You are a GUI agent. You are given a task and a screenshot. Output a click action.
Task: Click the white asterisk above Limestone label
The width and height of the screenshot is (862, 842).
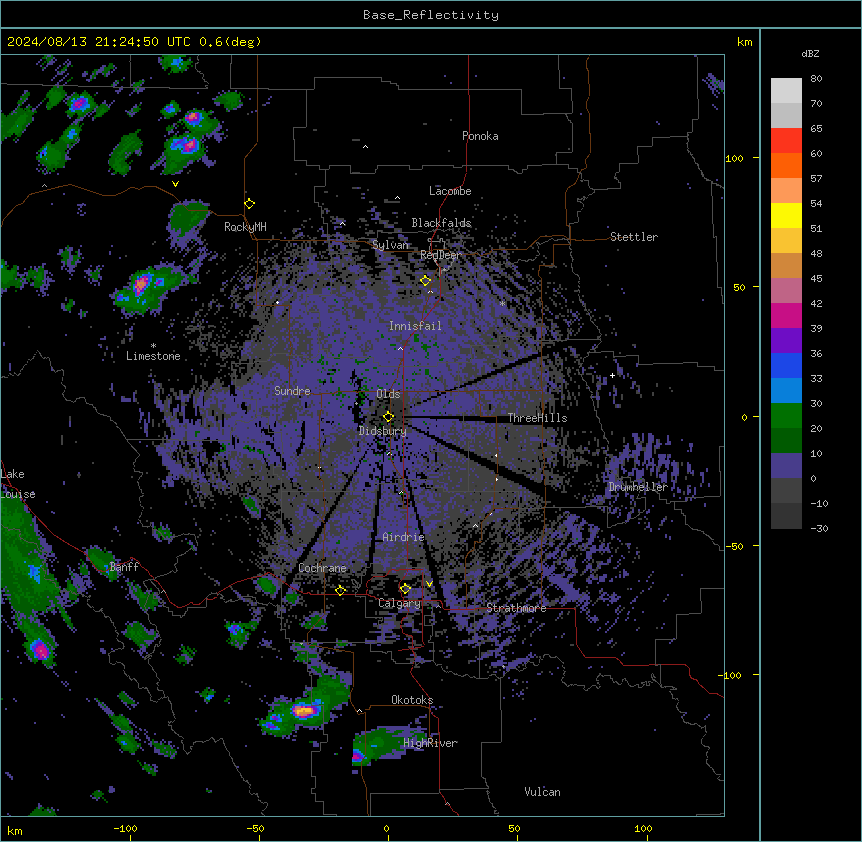point(153,346)
